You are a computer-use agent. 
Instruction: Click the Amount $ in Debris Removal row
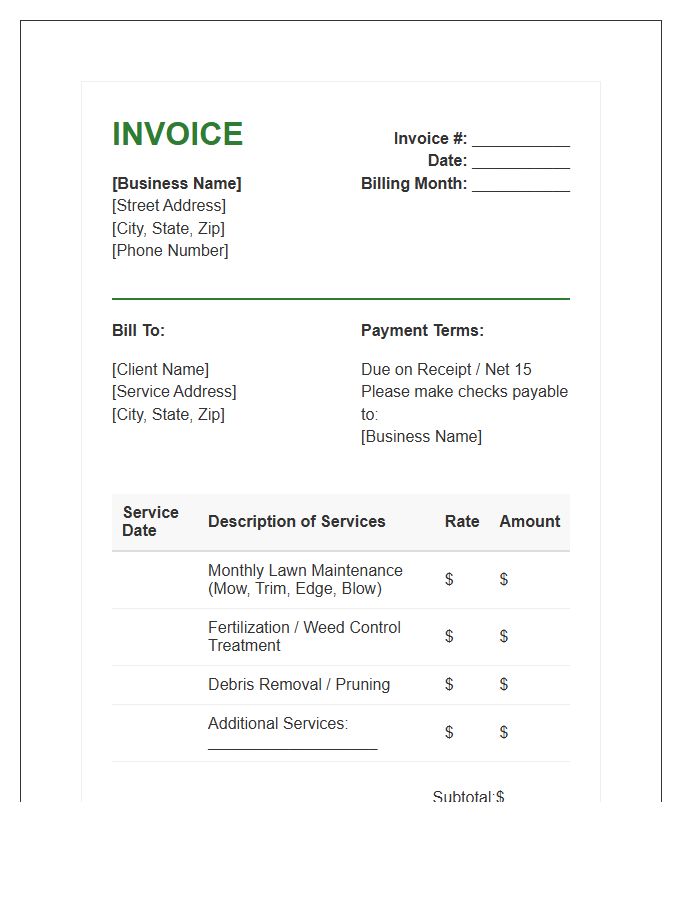tap(504, 684)
